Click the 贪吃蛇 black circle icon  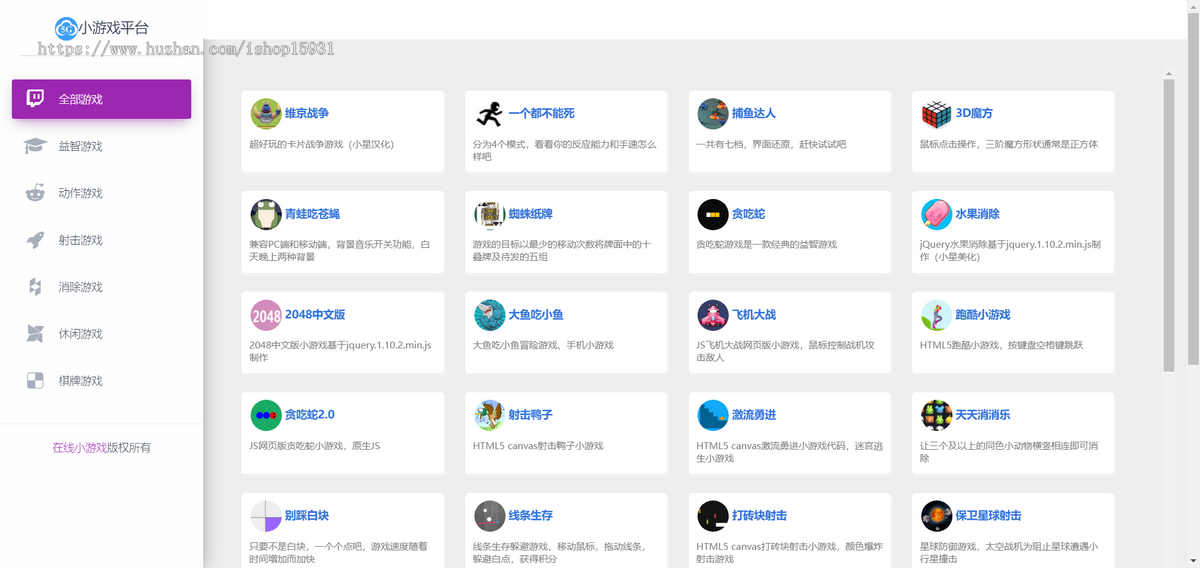[x=713, y=214]
